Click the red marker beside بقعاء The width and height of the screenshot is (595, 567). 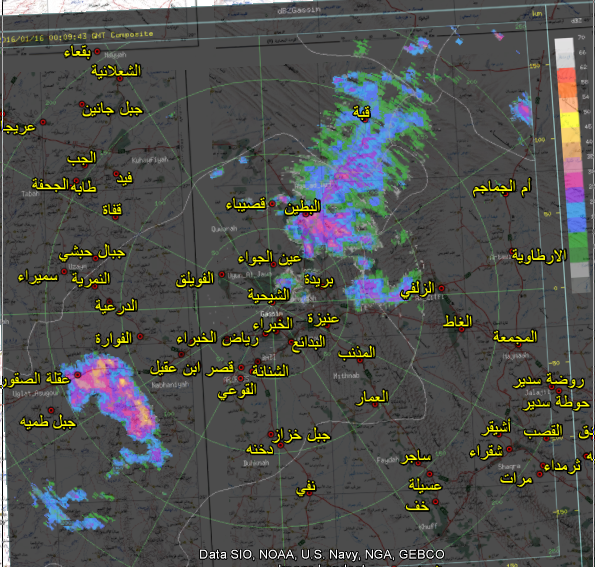tap(97, 51)
